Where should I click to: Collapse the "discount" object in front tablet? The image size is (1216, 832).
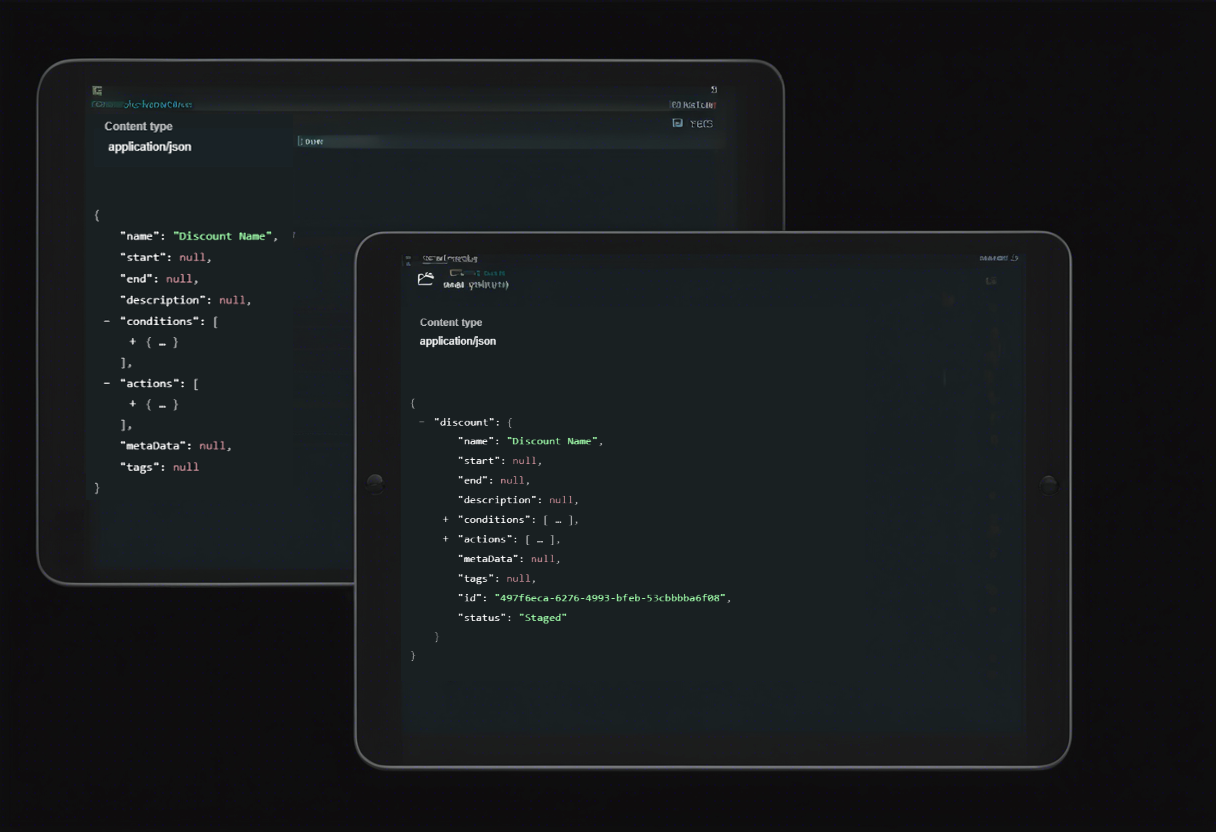(421, 422)
